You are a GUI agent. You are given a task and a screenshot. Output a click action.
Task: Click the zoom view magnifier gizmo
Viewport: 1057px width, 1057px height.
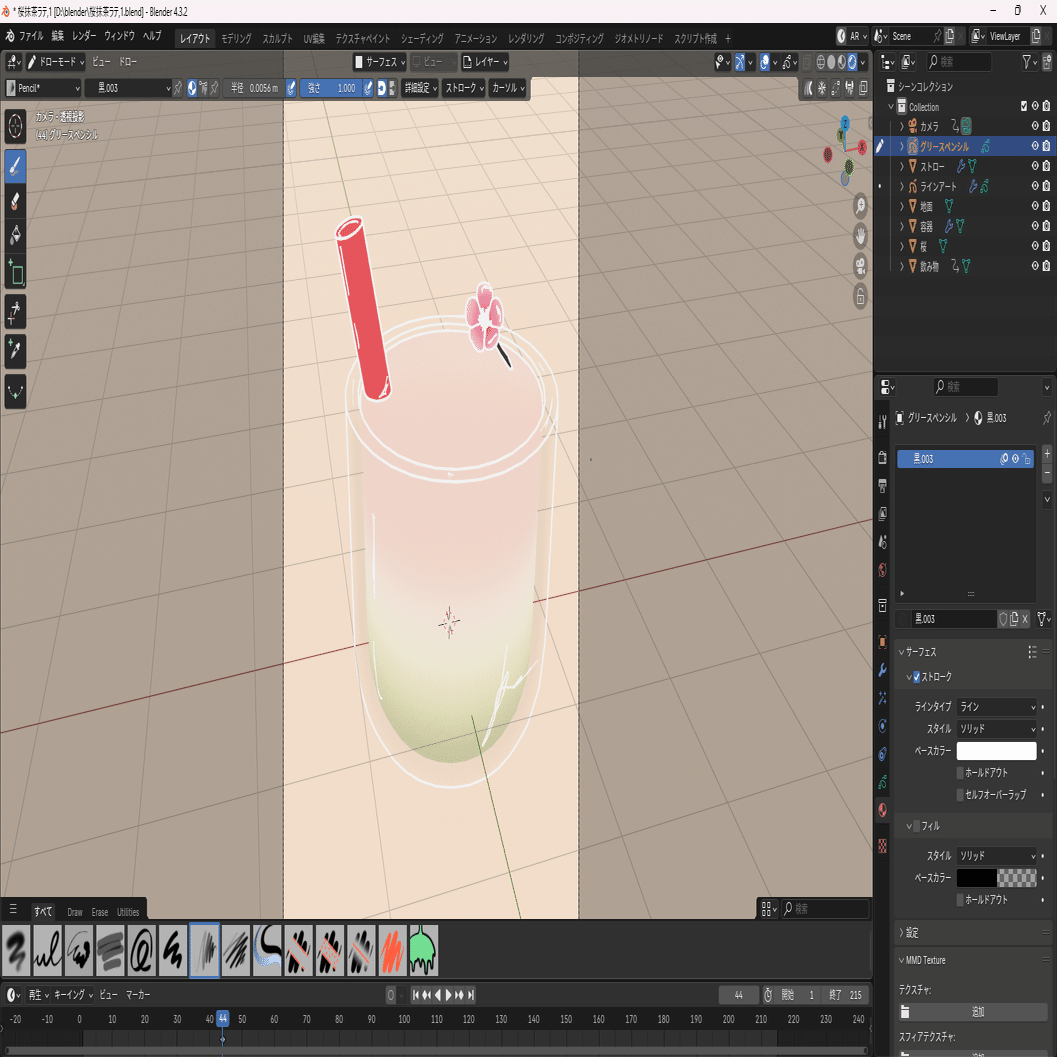[x=860, y=206]
